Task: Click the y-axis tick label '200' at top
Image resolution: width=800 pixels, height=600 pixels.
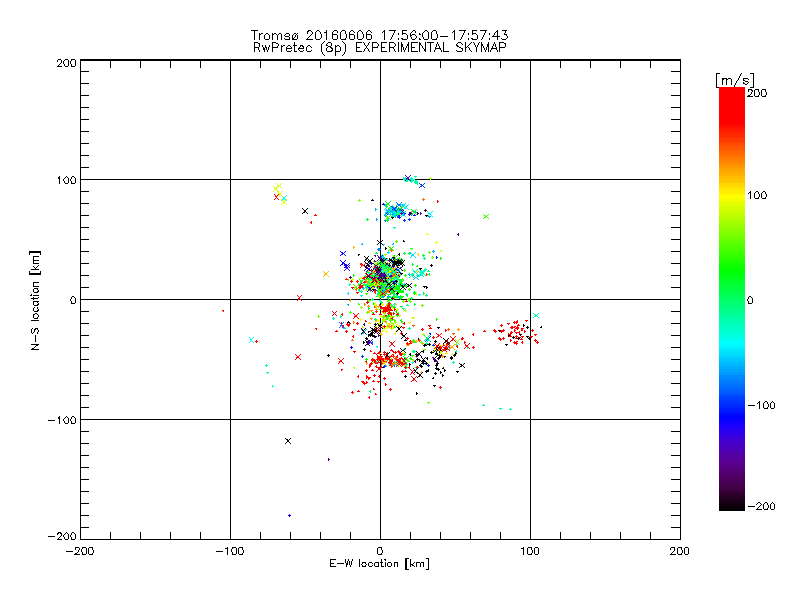Action: click(66, 63)
